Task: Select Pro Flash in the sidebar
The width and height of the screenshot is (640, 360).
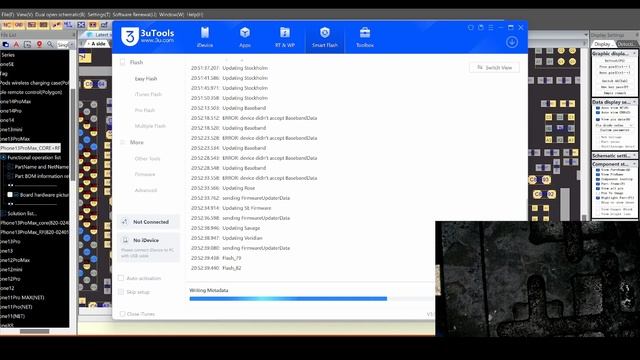Action: 144,110
